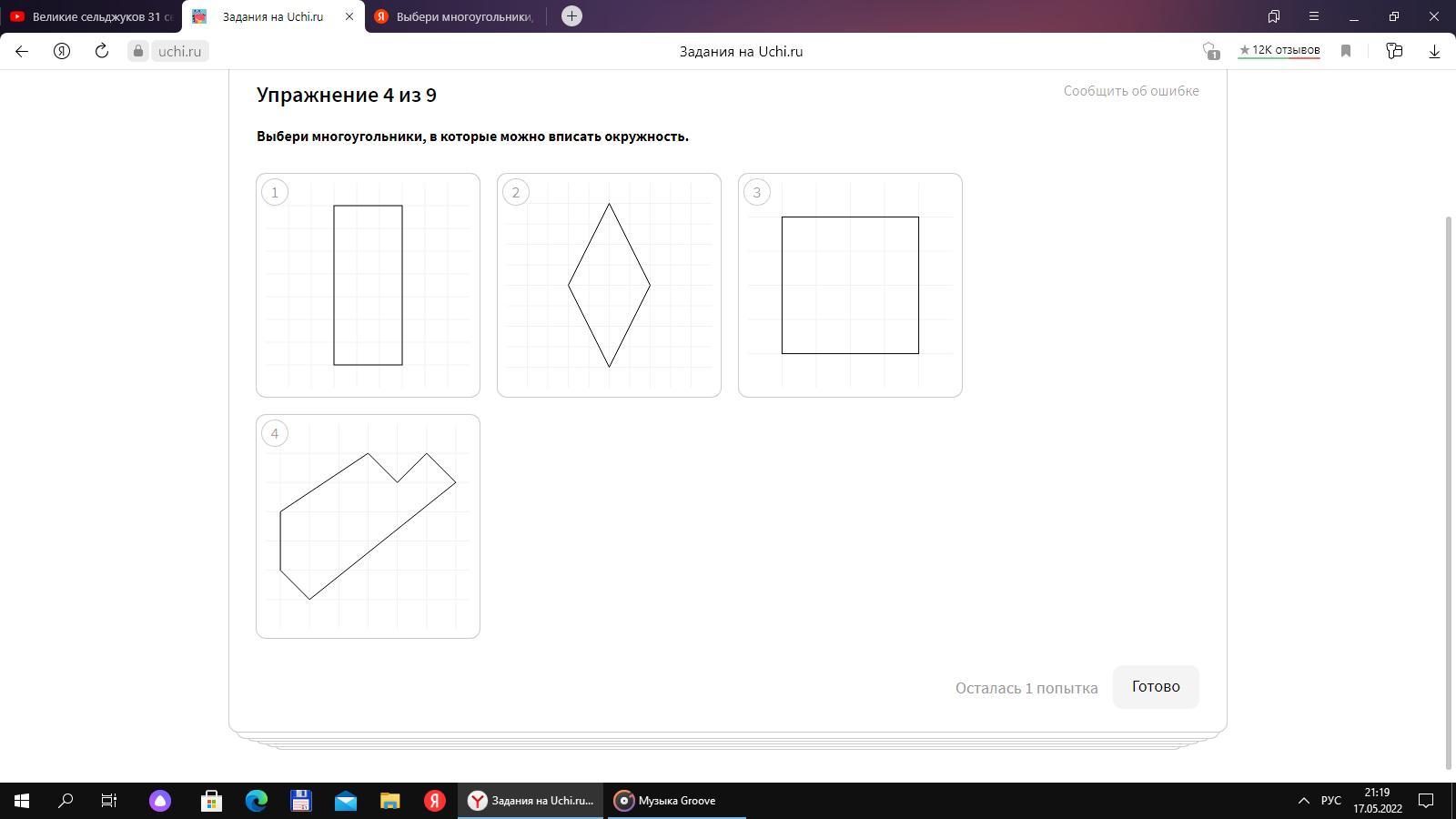
Task: Open Windows taskbar search
Action: point(66,801)
